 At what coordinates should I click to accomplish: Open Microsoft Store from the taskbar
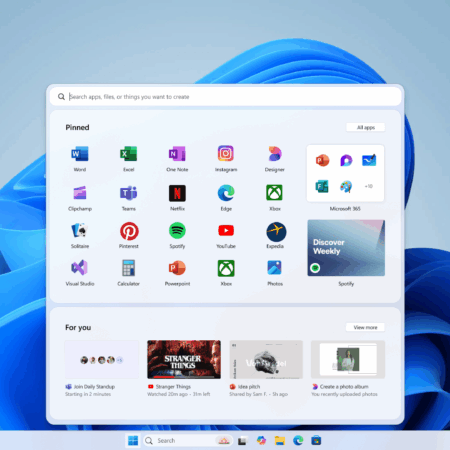pyautogui.click(x=316, y=441)
